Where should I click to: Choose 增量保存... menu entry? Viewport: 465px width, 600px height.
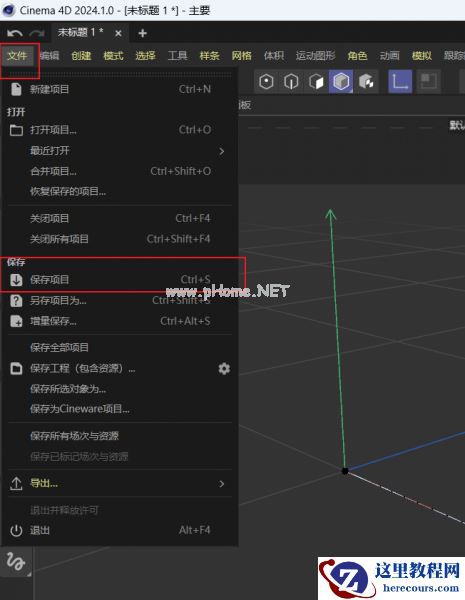pyautogui.click(x=119, y=321)
